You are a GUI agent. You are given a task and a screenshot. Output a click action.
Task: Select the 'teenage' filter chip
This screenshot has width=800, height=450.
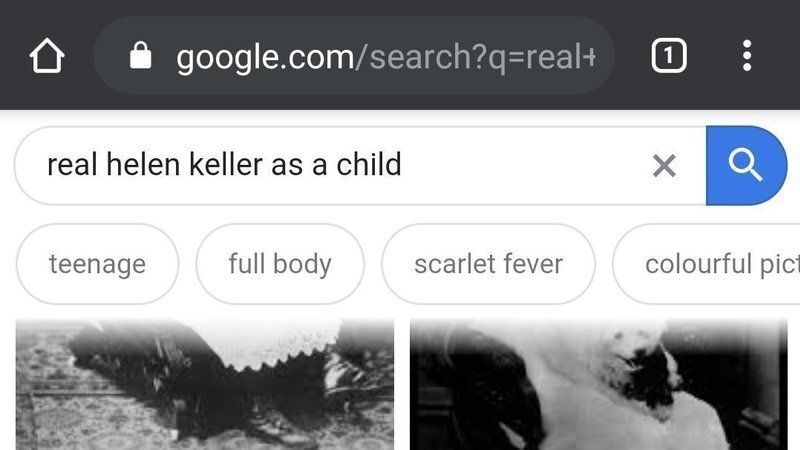97,264
